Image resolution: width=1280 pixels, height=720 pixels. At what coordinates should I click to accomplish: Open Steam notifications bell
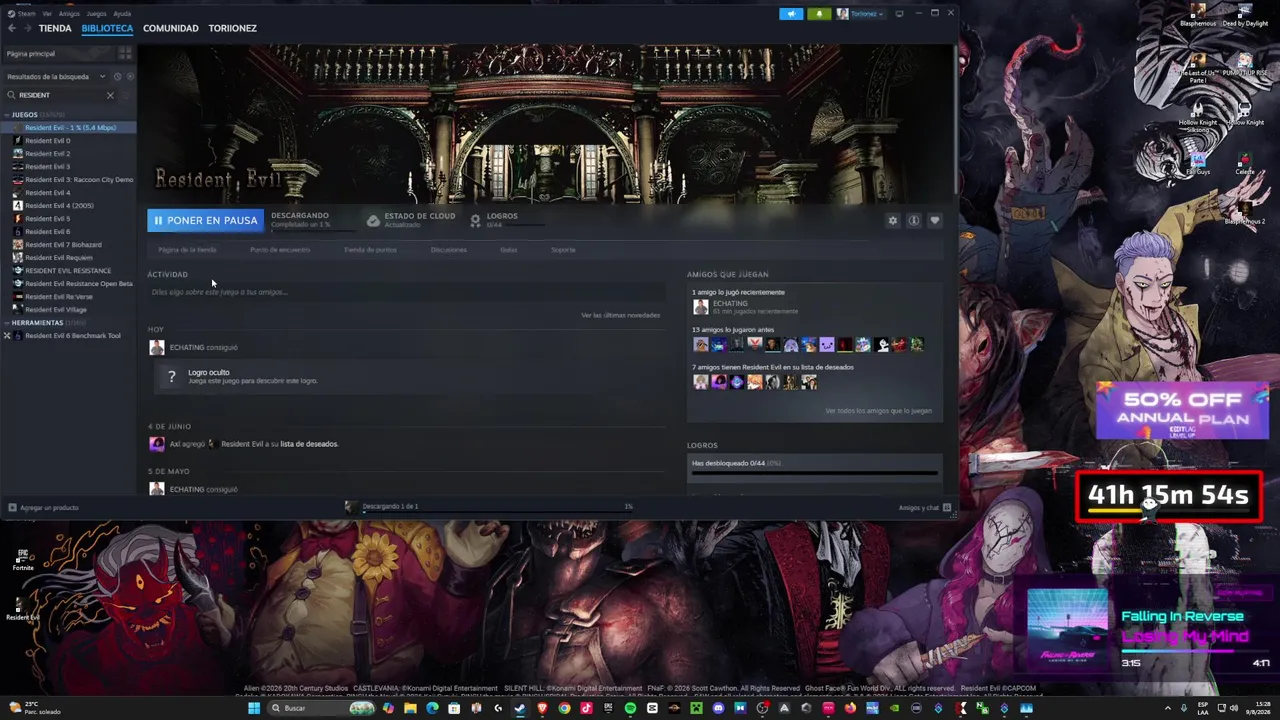(x=820, y=14)
